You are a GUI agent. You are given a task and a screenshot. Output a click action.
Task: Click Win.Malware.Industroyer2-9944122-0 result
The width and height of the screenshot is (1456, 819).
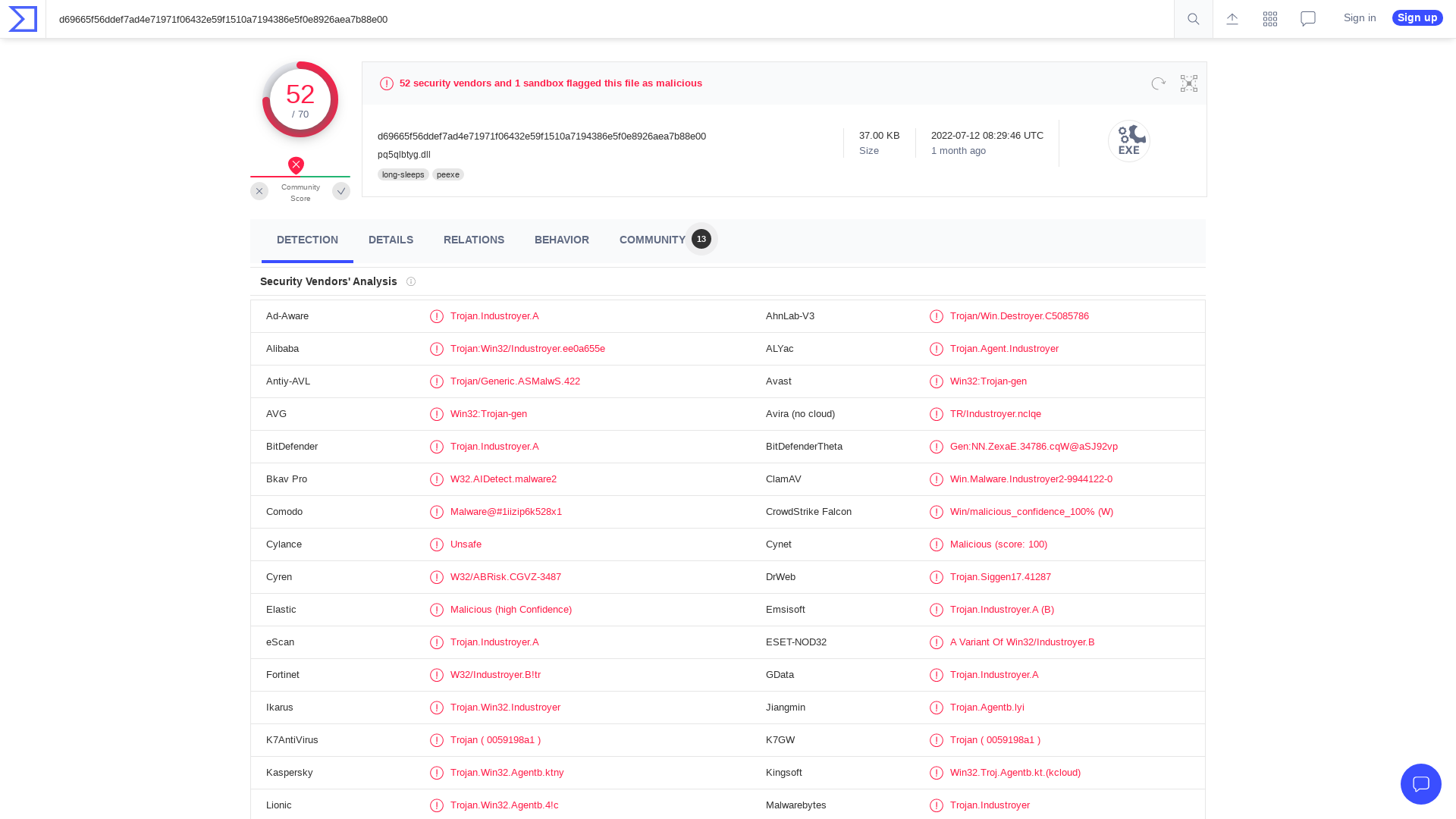coord(1031,479)
